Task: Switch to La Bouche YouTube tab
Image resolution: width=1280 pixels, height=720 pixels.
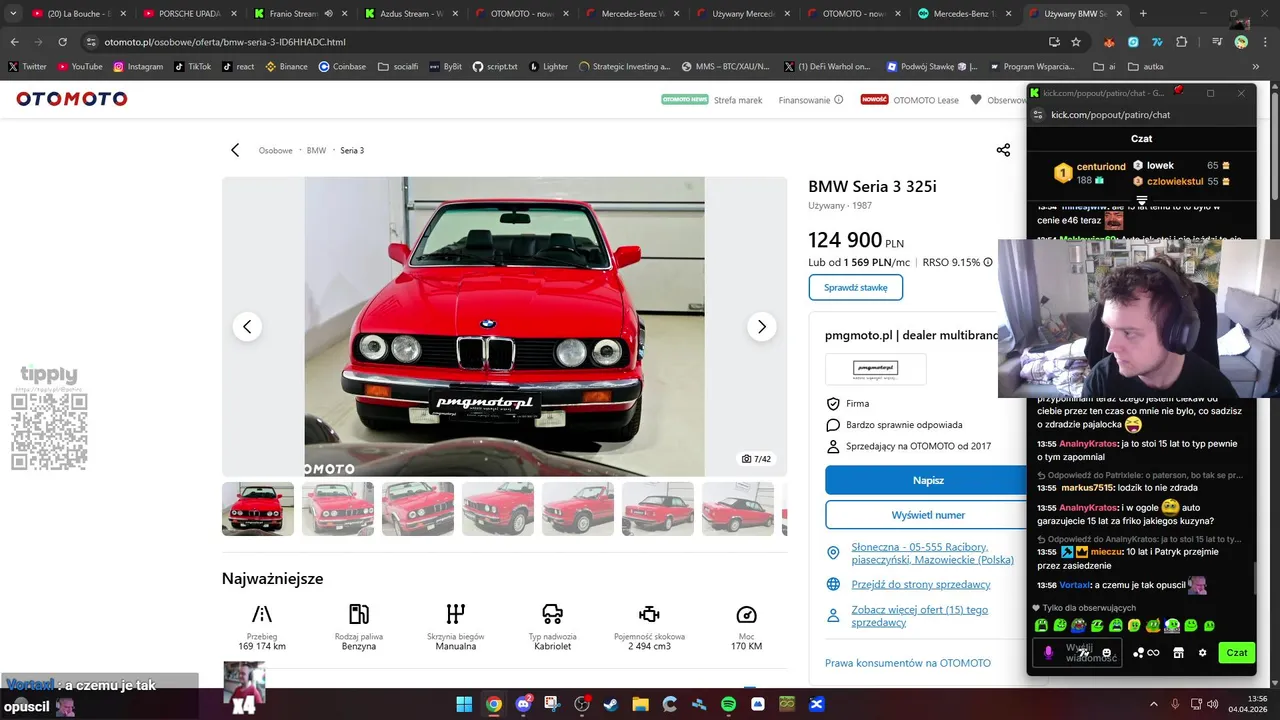Action: coord(78,14)
